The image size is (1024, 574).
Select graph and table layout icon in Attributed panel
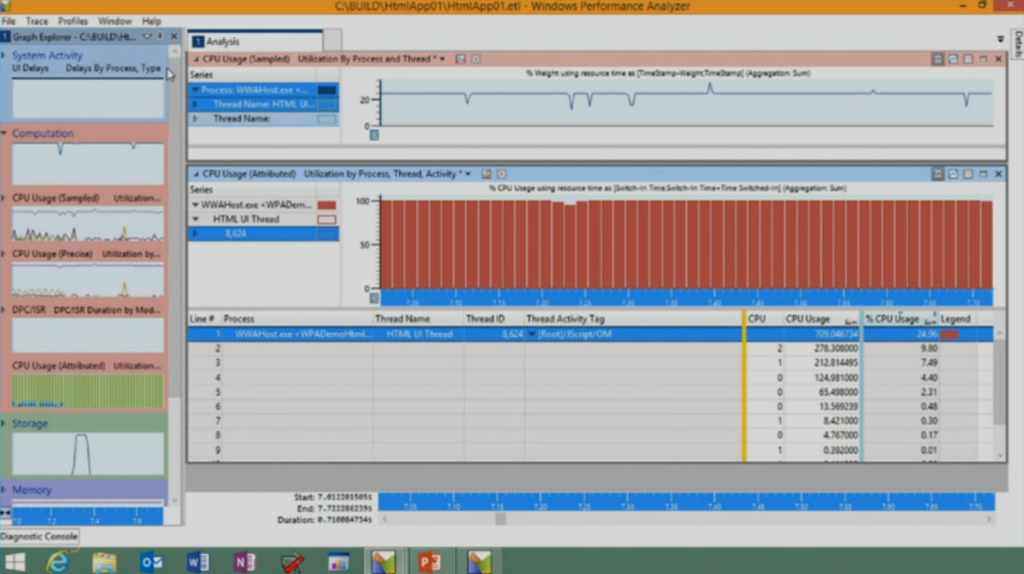pos(953,174)
